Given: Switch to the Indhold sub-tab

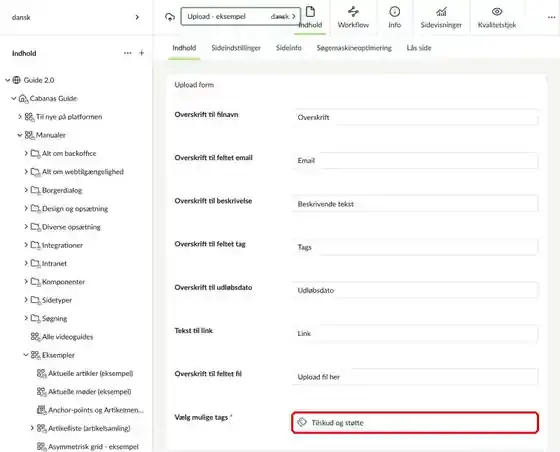Looking at the screenshot, I should click(184, 48).
